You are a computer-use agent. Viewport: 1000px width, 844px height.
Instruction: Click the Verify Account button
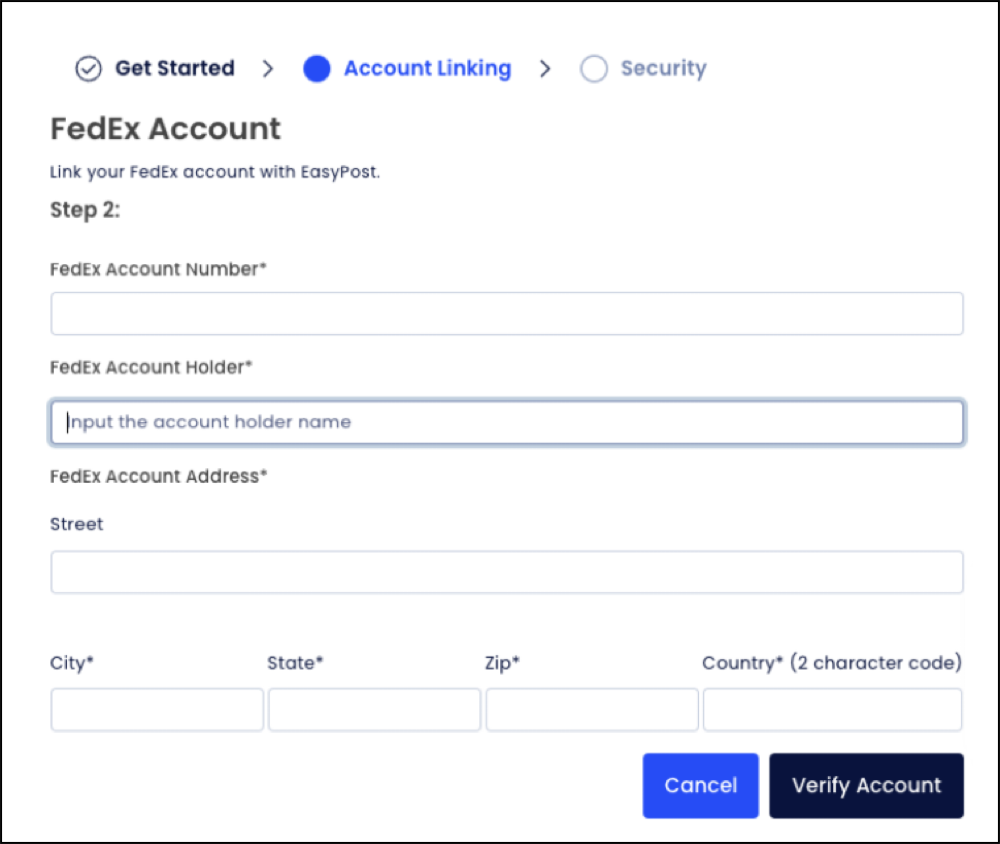click(866, 785)
